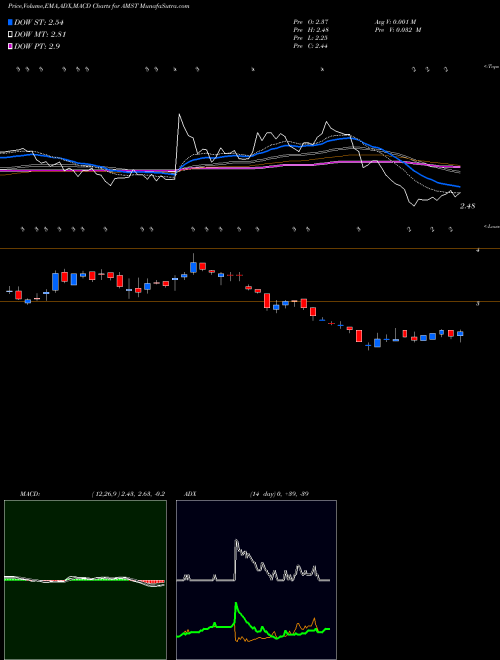The height and width of the screenshot is (660, 500).
Task: Click the 'MACD:' panel heading
Action: click(29, 494)
